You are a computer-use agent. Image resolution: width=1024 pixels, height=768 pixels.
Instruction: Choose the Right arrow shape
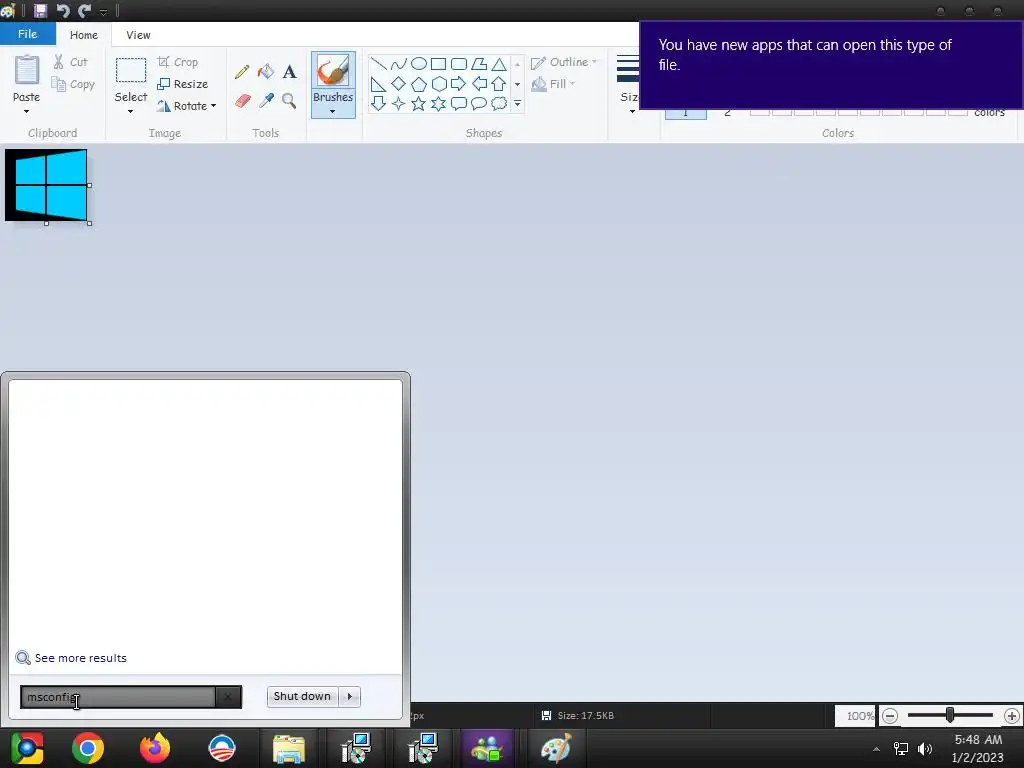coord(459,84)
